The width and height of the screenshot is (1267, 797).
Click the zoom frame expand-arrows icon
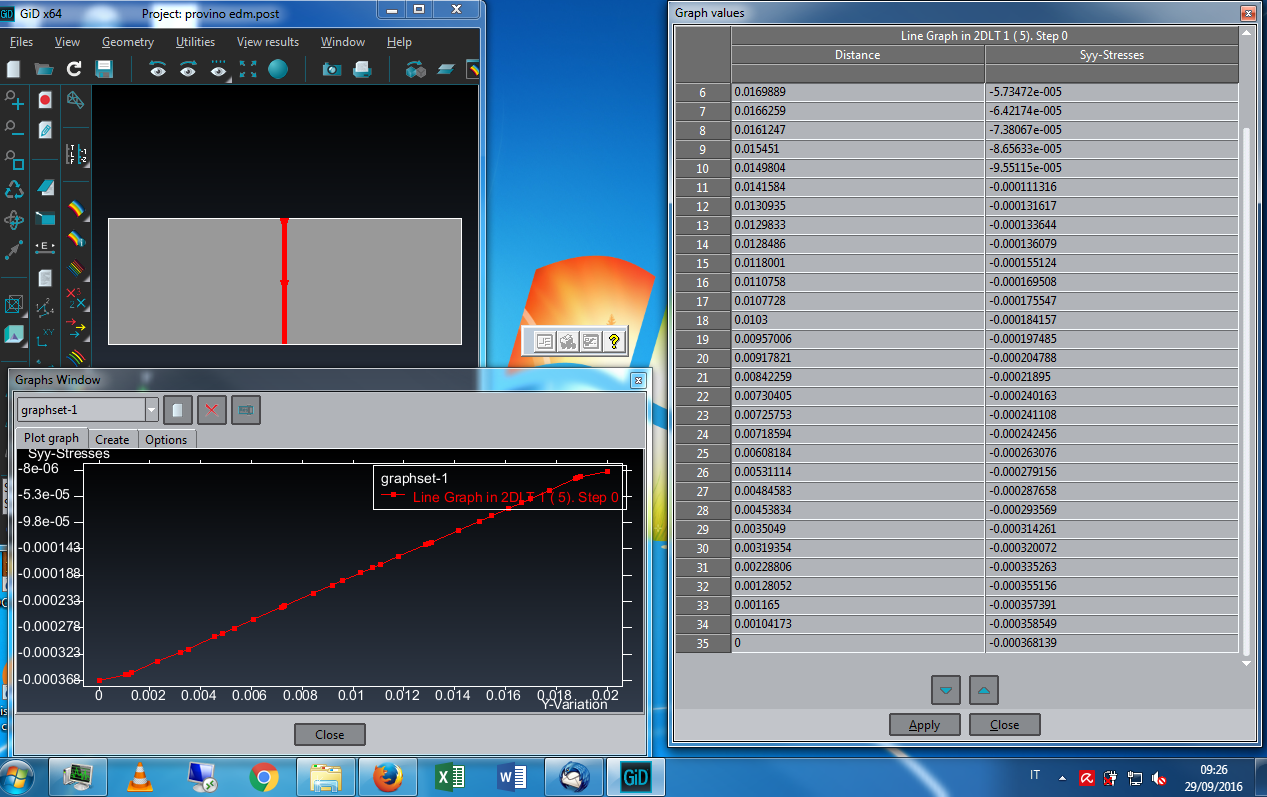click(248, 69)
